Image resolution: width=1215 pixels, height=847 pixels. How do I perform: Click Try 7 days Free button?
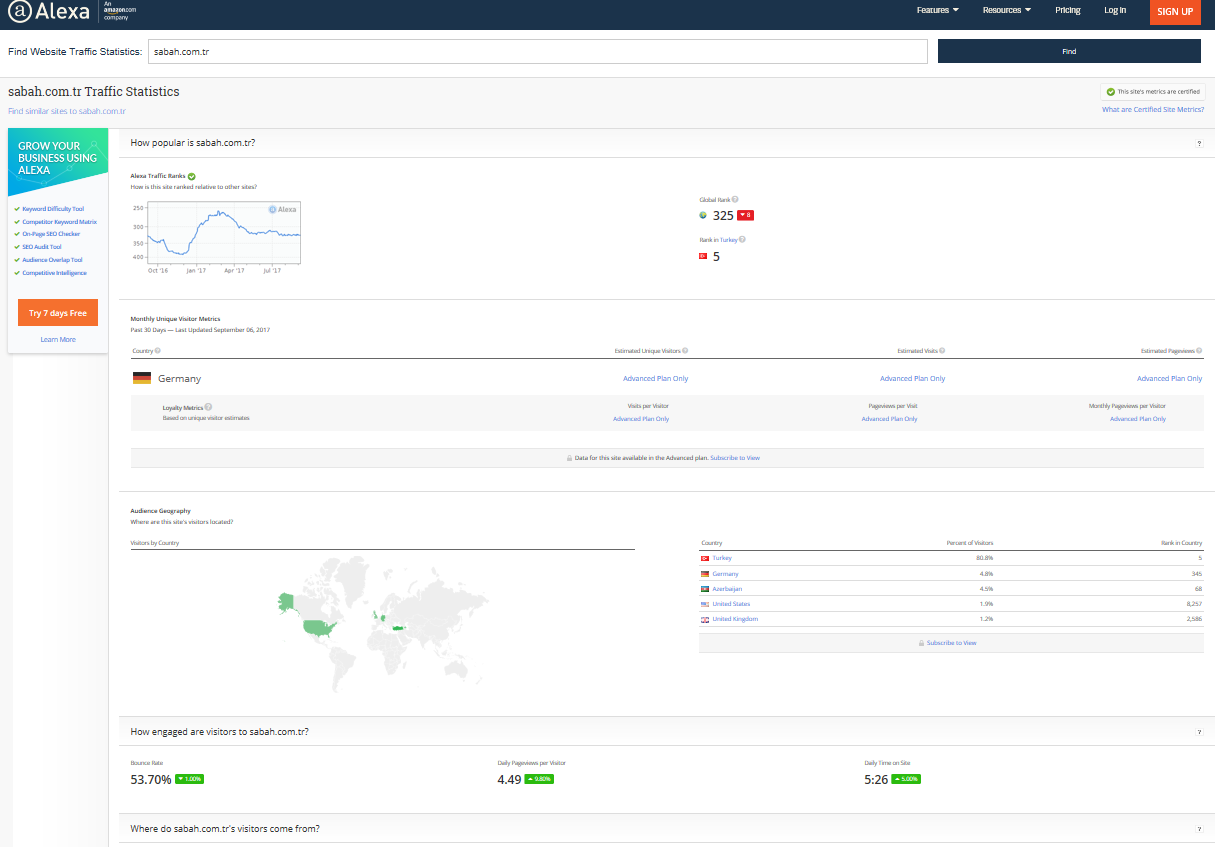[58, 313]
